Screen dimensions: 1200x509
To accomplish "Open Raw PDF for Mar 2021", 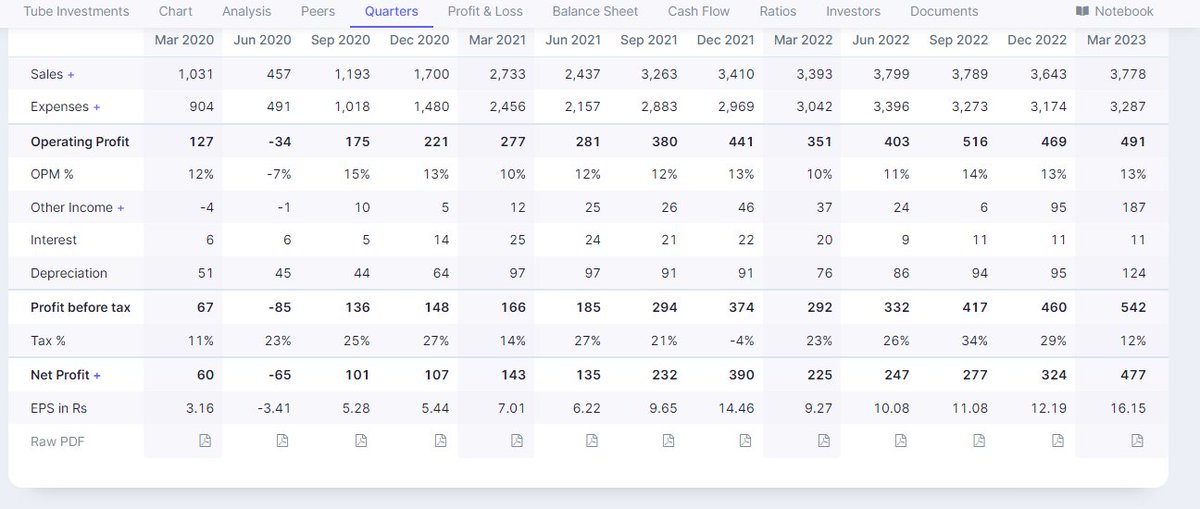I will click(516, 441).
